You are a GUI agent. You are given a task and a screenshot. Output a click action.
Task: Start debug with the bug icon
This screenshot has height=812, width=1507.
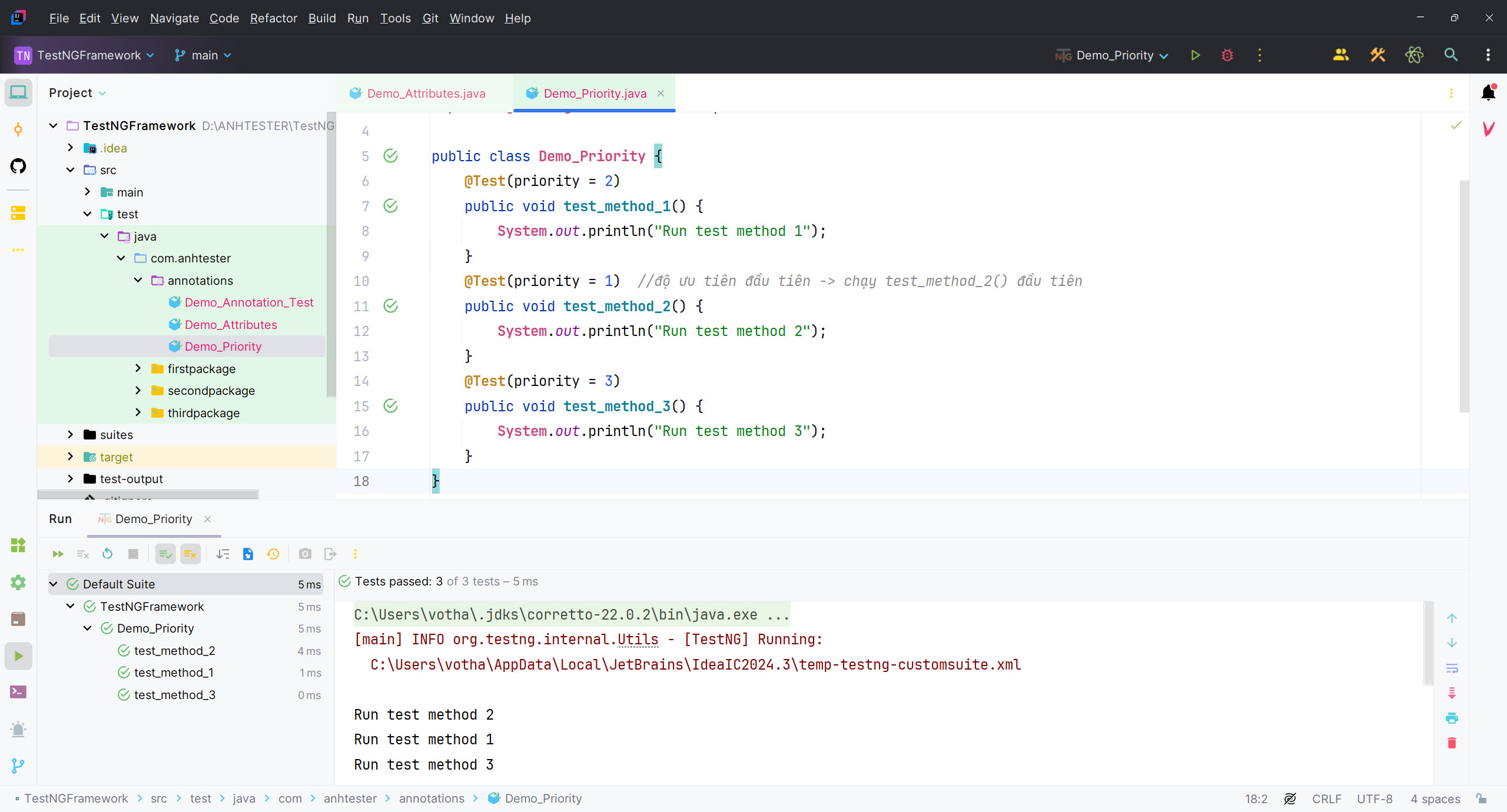tap(1227, 55)
